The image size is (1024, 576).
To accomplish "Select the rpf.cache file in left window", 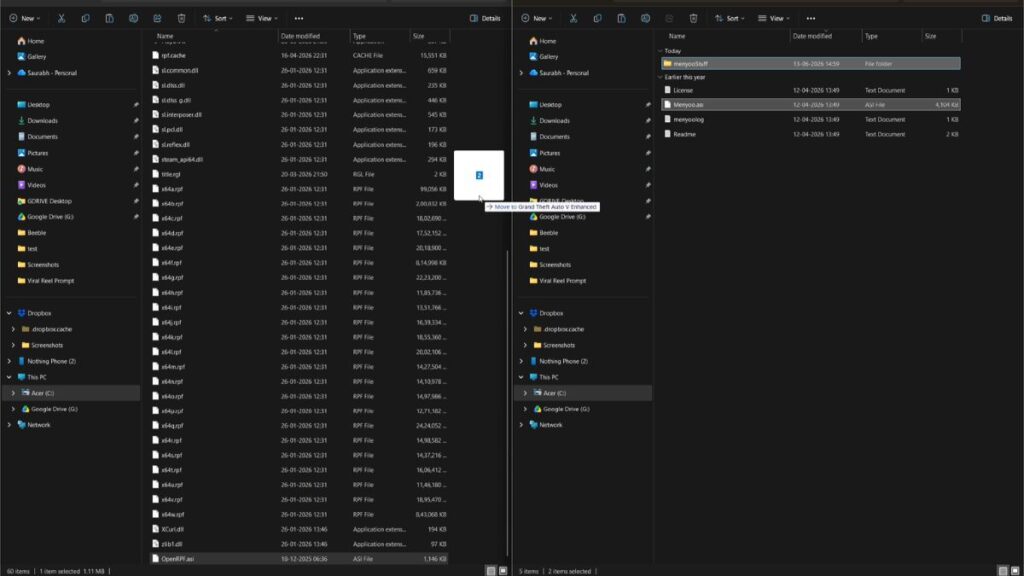I will 299,56.
